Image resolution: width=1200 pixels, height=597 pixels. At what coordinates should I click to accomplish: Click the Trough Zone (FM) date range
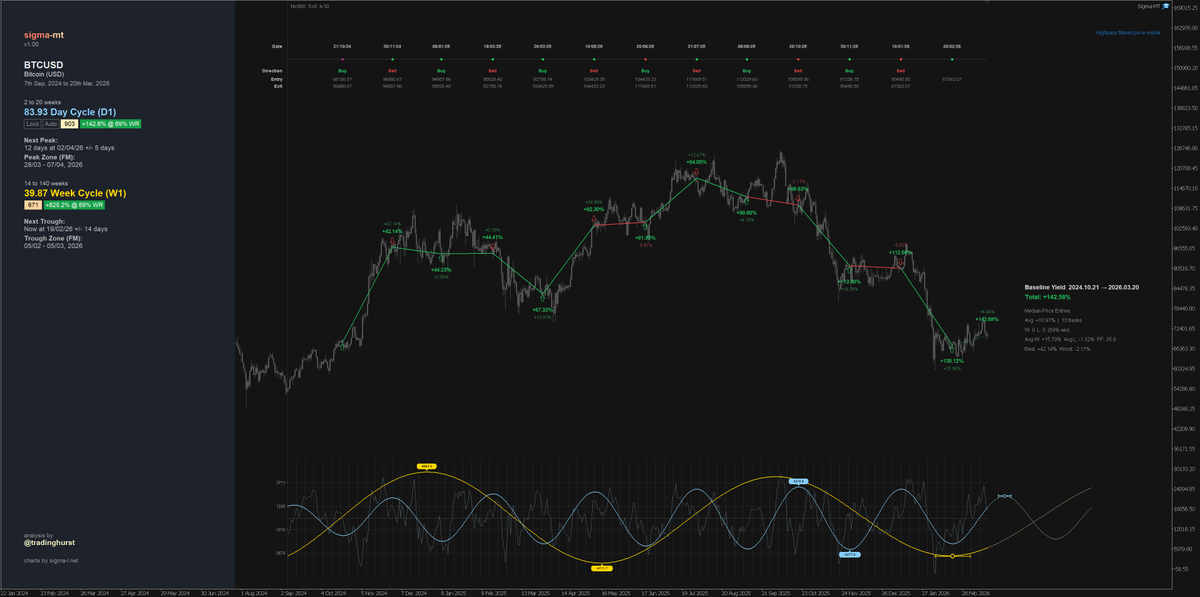53,245
